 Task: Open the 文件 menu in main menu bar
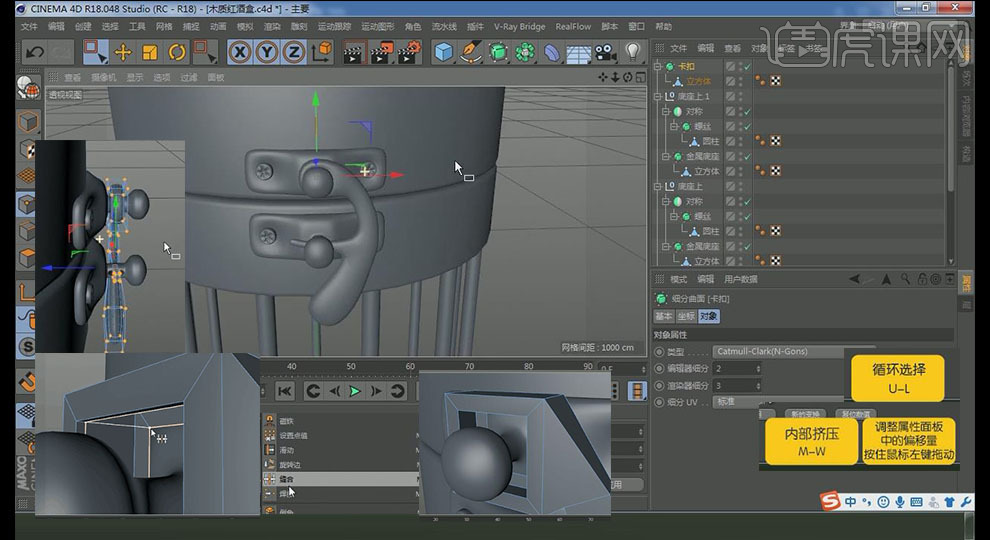coord(29,27)
